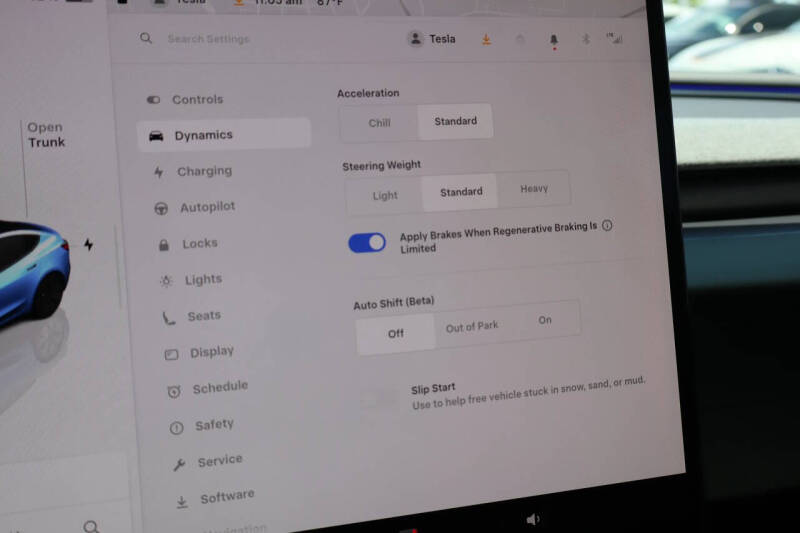Set Acceleration to Standard
The image size is (800, 533).
(456, 121)
